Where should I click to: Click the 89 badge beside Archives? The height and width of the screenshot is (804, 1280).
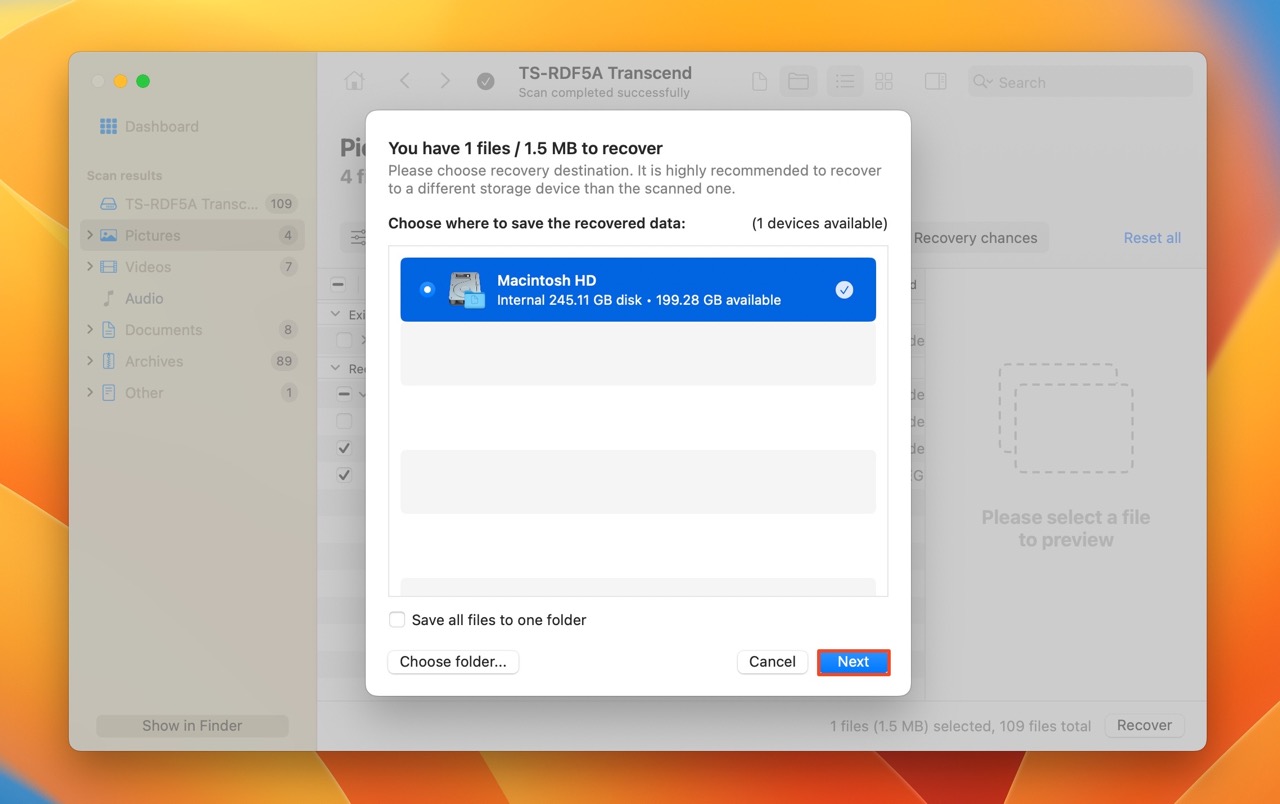click(x=284, y=361)
